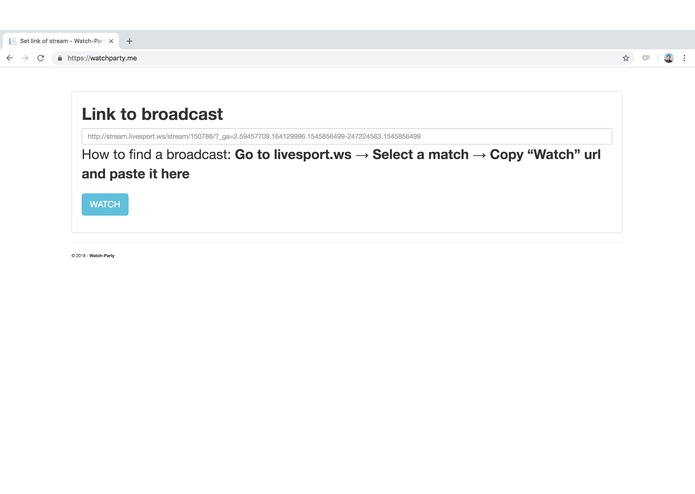
Task: Click the tab favicon icon
Action: 12,41
